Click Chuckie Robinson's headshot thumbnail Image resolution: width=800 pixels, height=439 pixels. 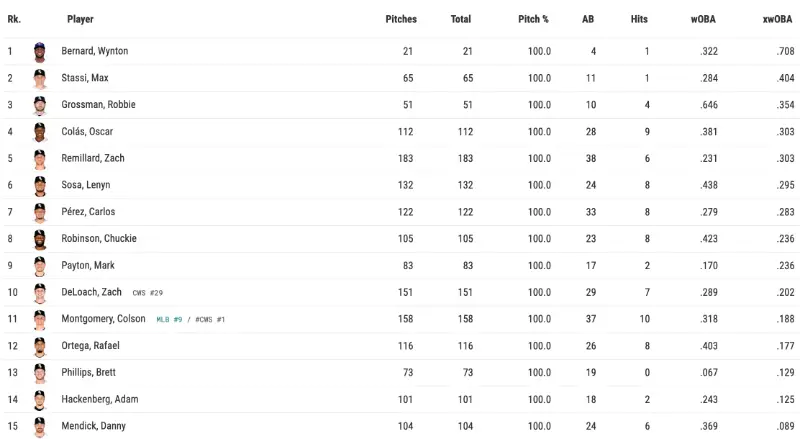40,239
